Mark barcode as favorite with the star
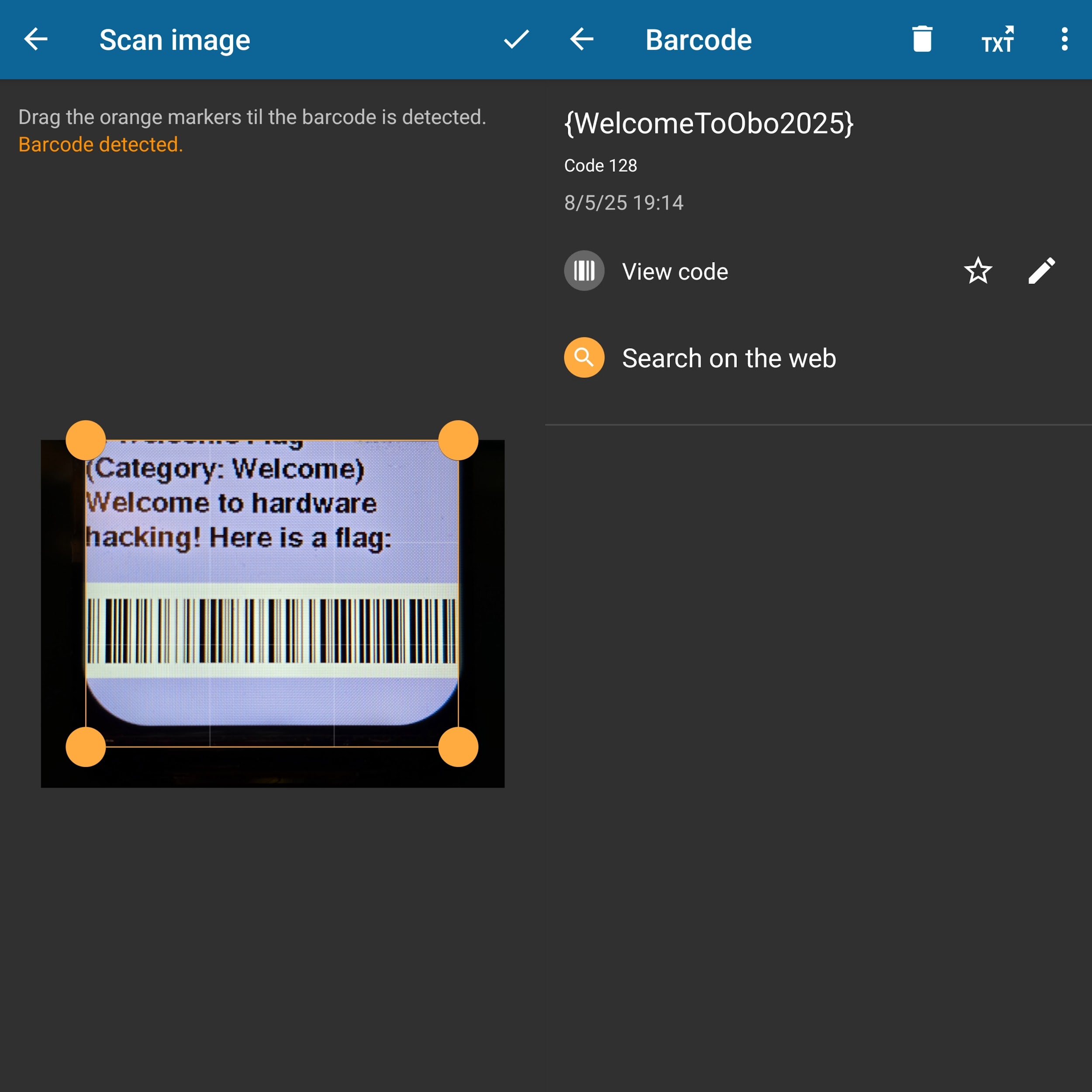This screenshot has height=1092, width=1092. click(978, 271)
